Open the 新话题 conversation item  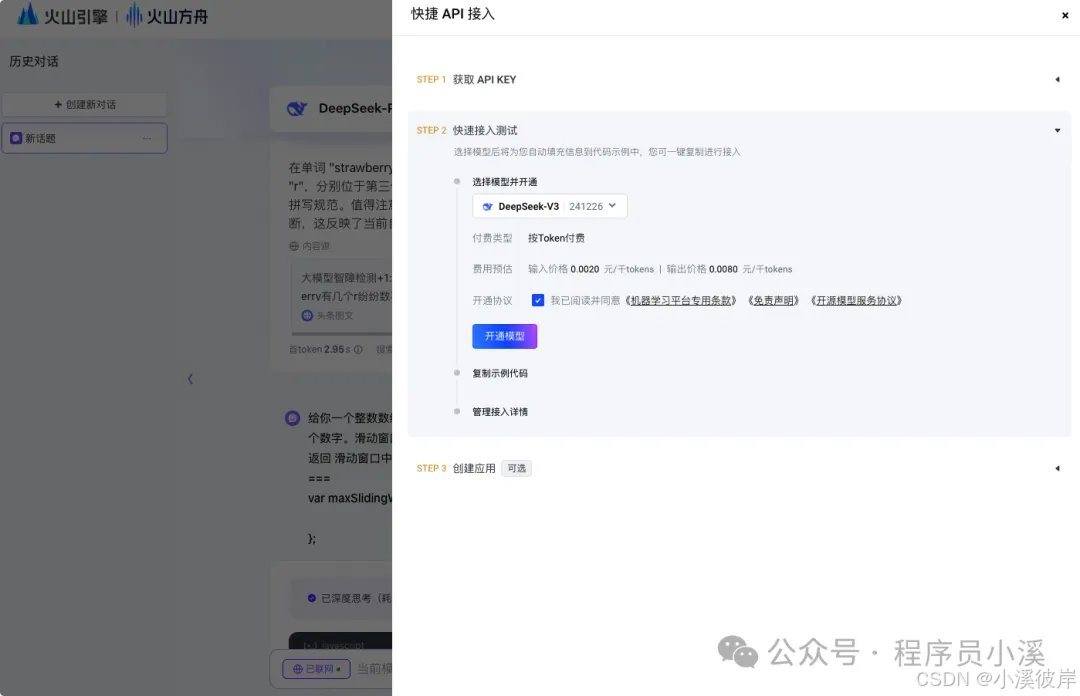pos(85,139)
